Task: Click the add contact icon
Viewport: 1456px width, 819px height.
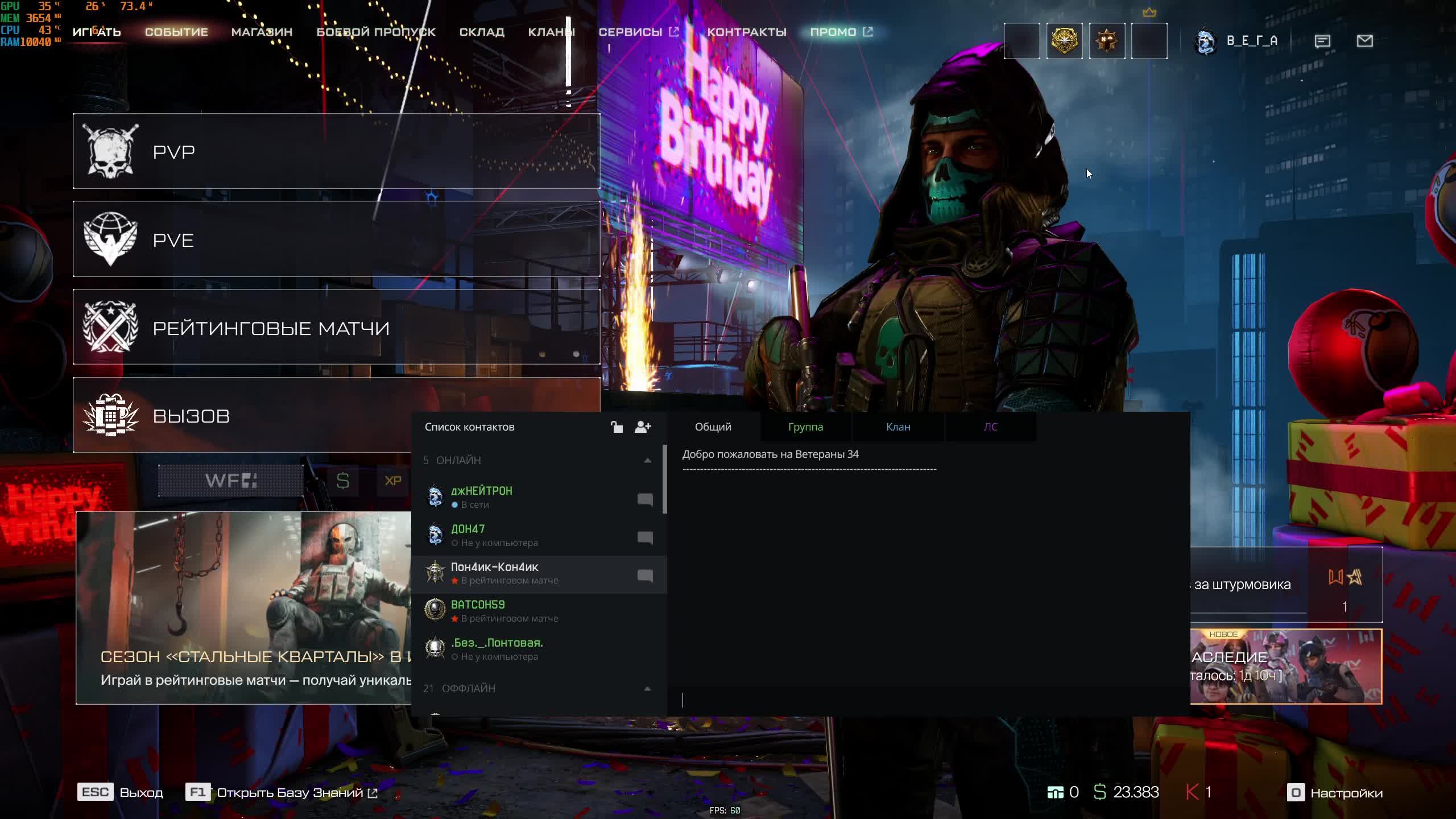Action: 643,427
